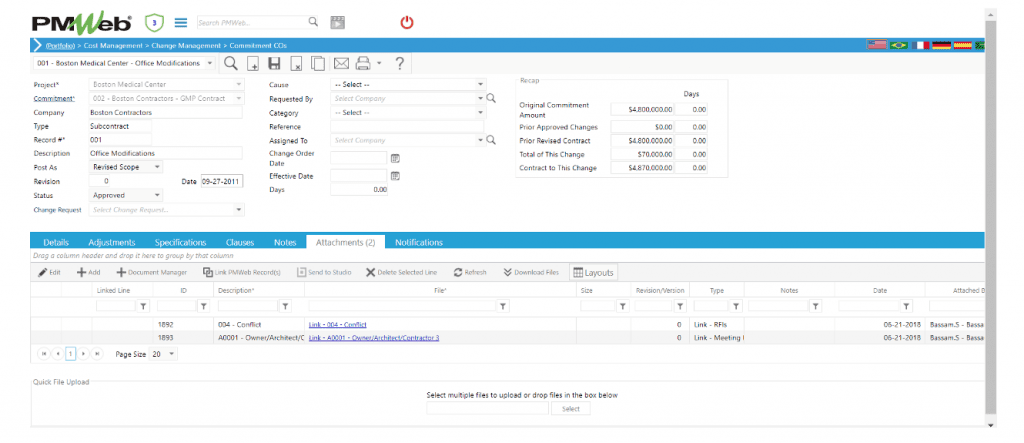Click the Document Manager button

point(152,272)
